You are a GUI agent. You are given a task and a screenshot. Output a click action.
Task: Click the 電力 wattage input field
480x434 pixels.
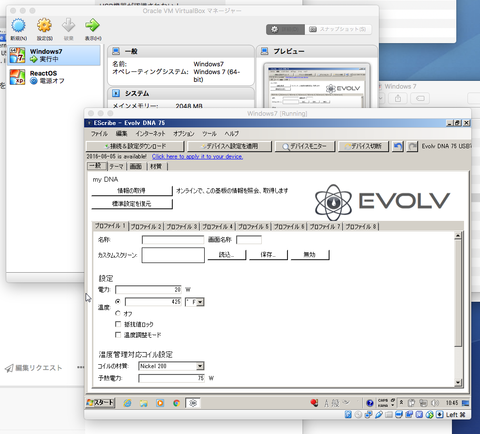[148, 289]
